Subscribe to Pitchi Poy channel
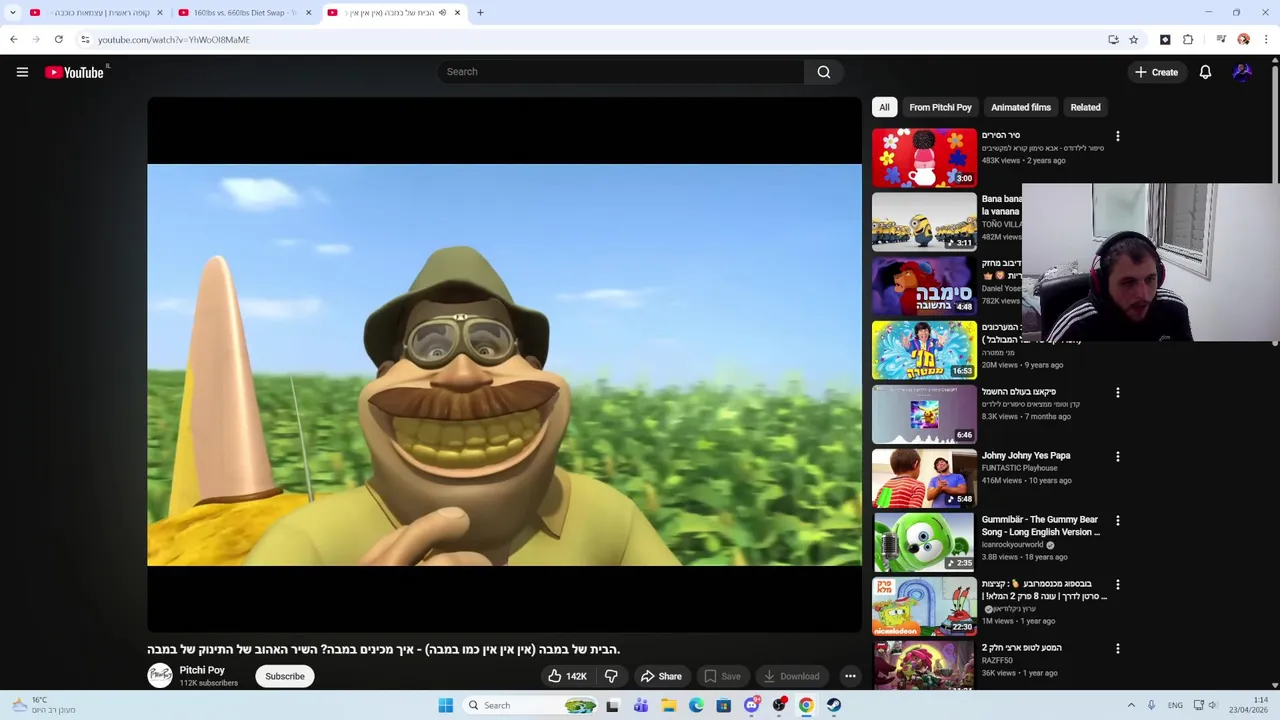The height and width of the screenshot is (720, 1280). tap(285, 676)
